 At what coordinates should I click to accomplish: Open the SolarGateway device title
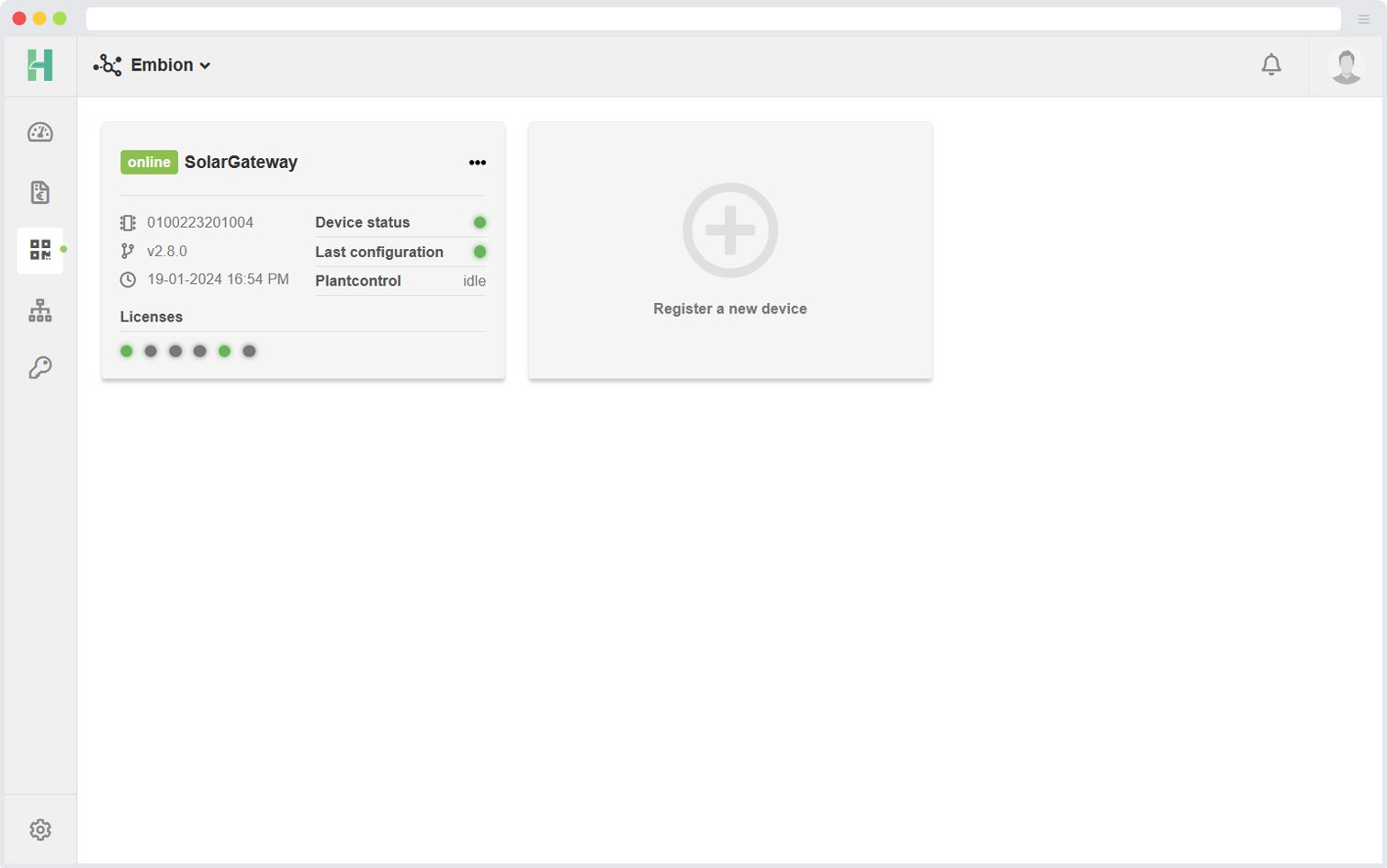(x=241, y=163)
